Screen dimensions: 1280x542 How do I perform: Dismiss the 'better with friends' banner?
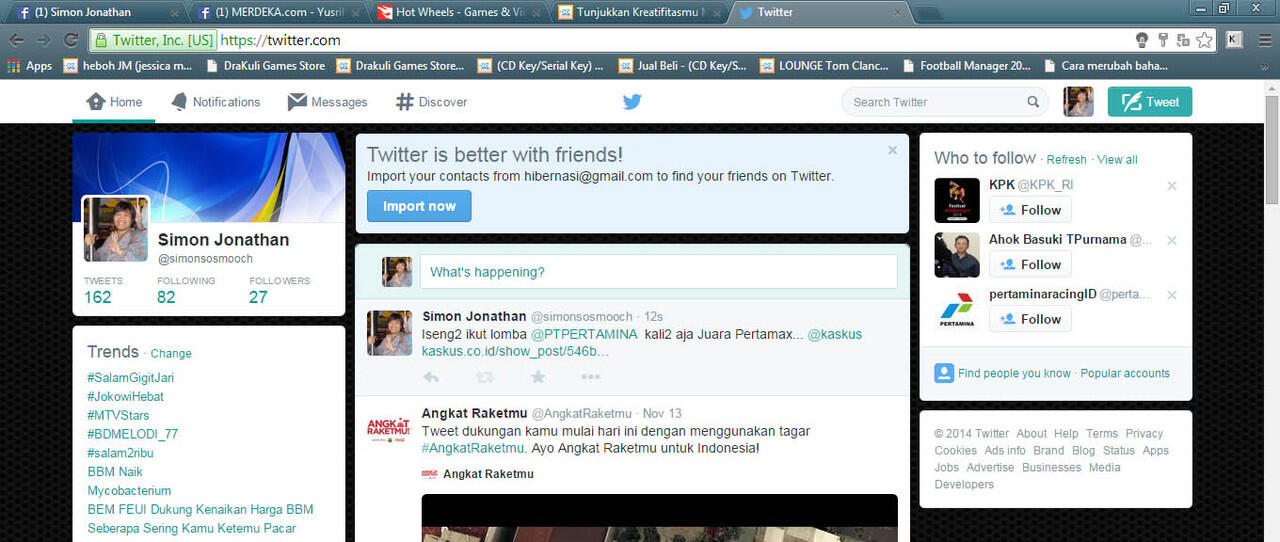(x=893, y=150)
